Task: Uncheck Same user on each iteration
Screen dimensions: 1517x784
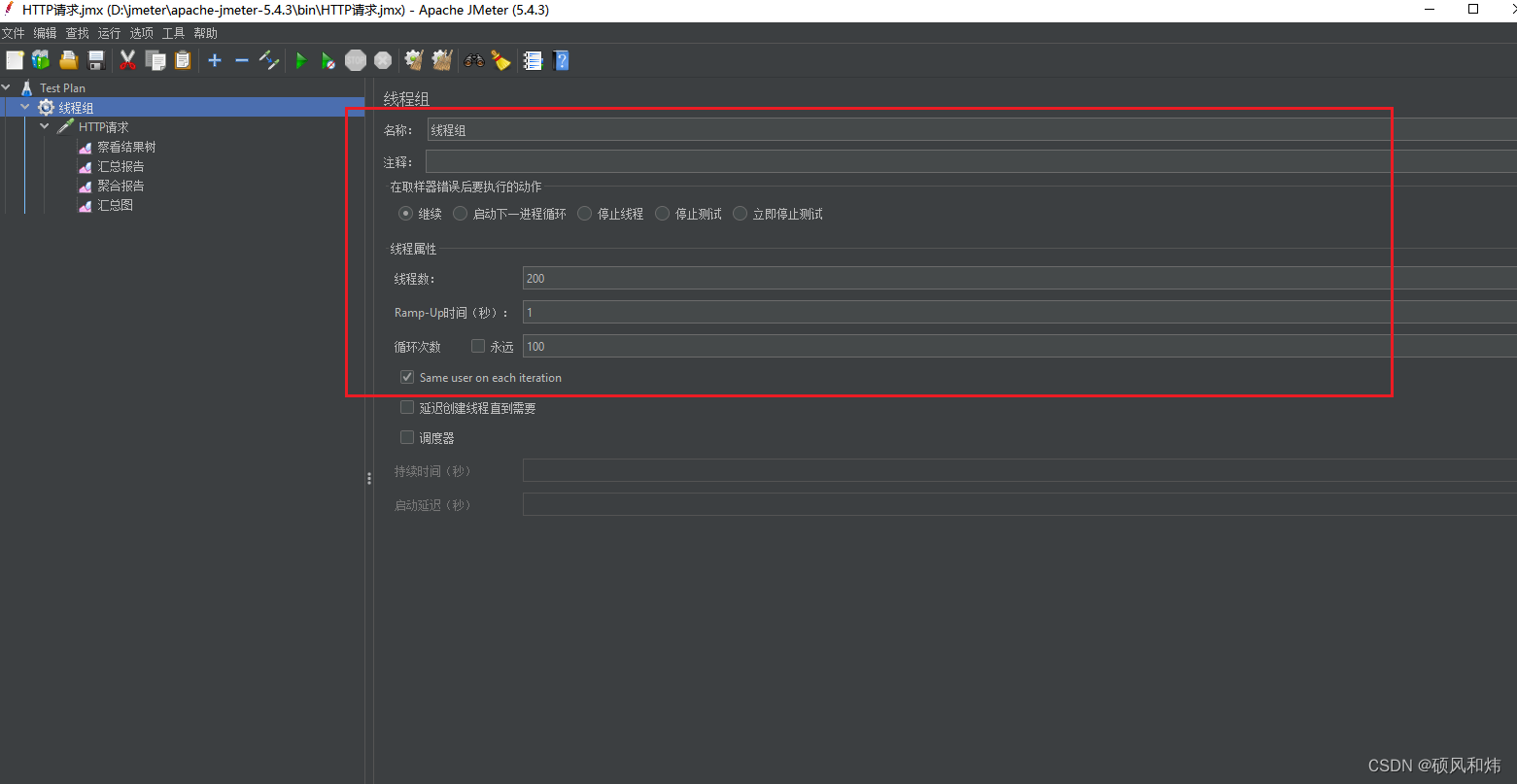Action: 407,377
